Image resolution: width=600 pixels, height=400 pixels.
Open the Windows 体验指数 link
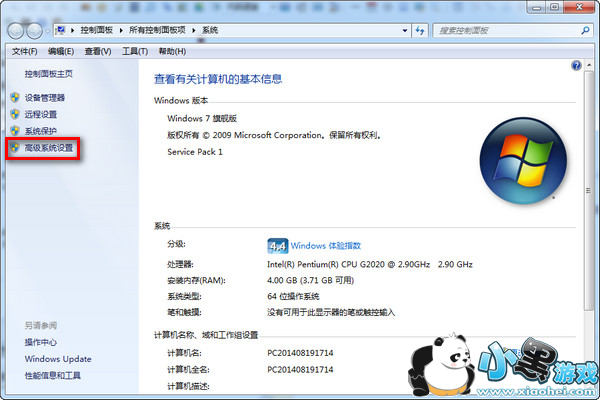pos(326,246)
